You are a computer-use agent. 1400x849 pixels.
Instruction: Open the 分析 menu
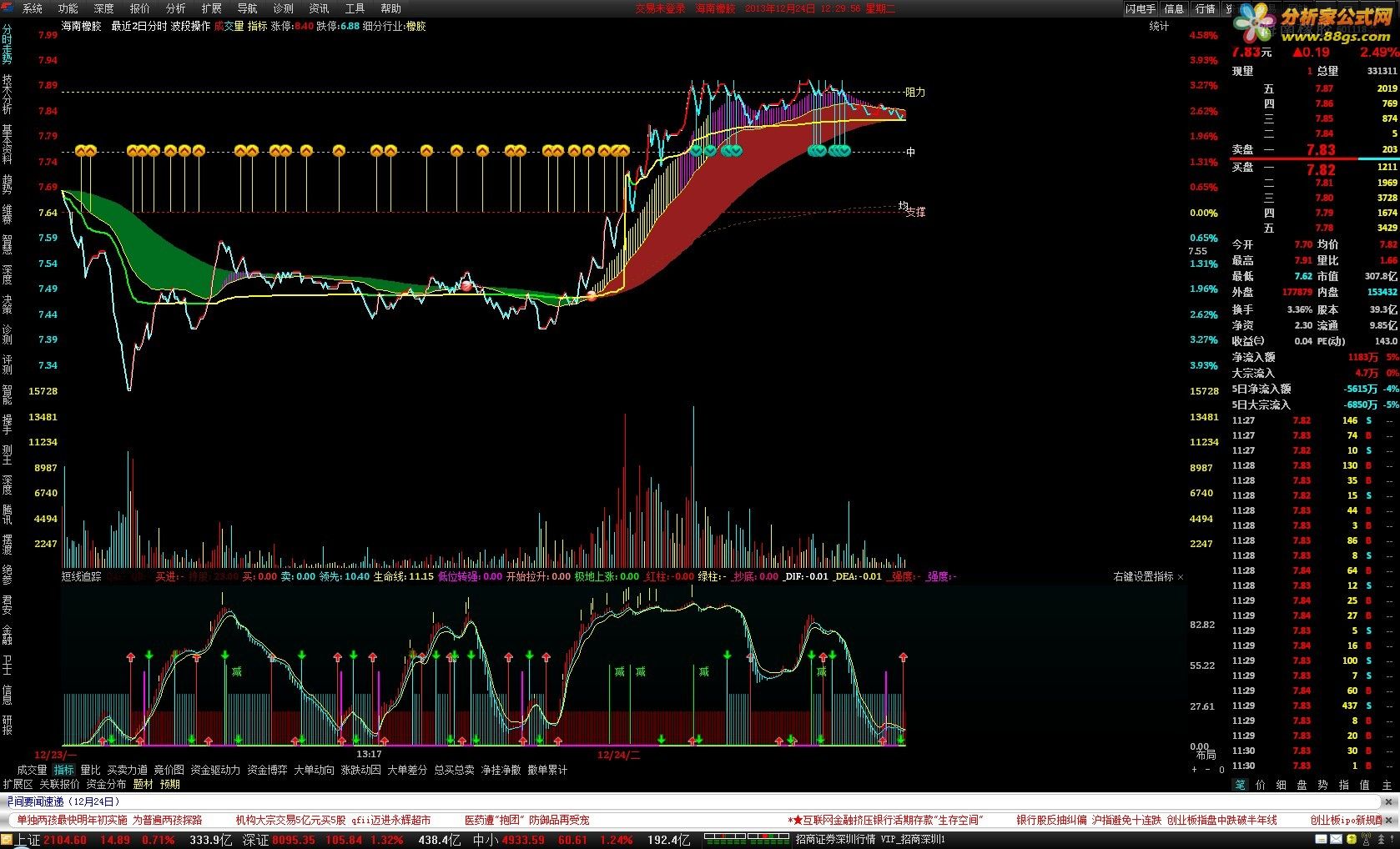(x=175, y=8)
